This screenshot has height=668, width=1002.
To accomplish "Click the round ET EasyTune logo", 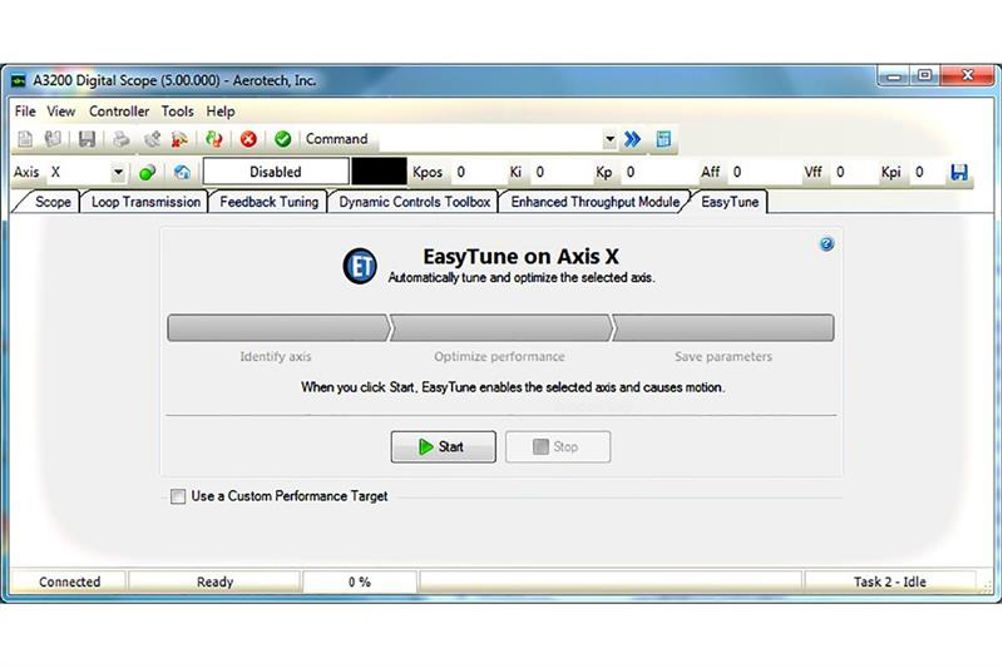I will [x=360, y=266].
